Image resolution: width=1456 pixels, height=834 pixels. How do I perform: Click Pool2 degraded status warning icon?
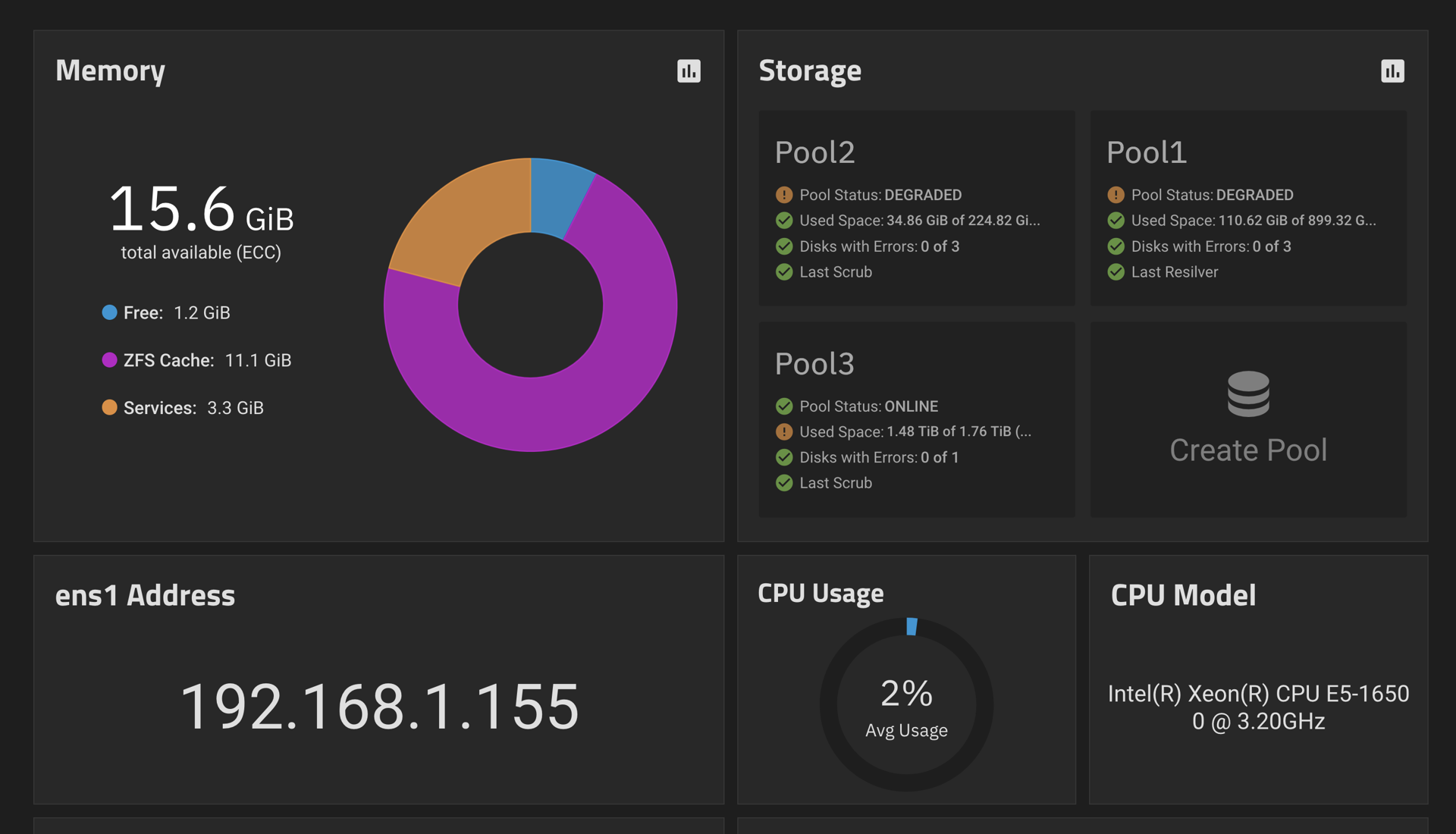coord(784,195)
